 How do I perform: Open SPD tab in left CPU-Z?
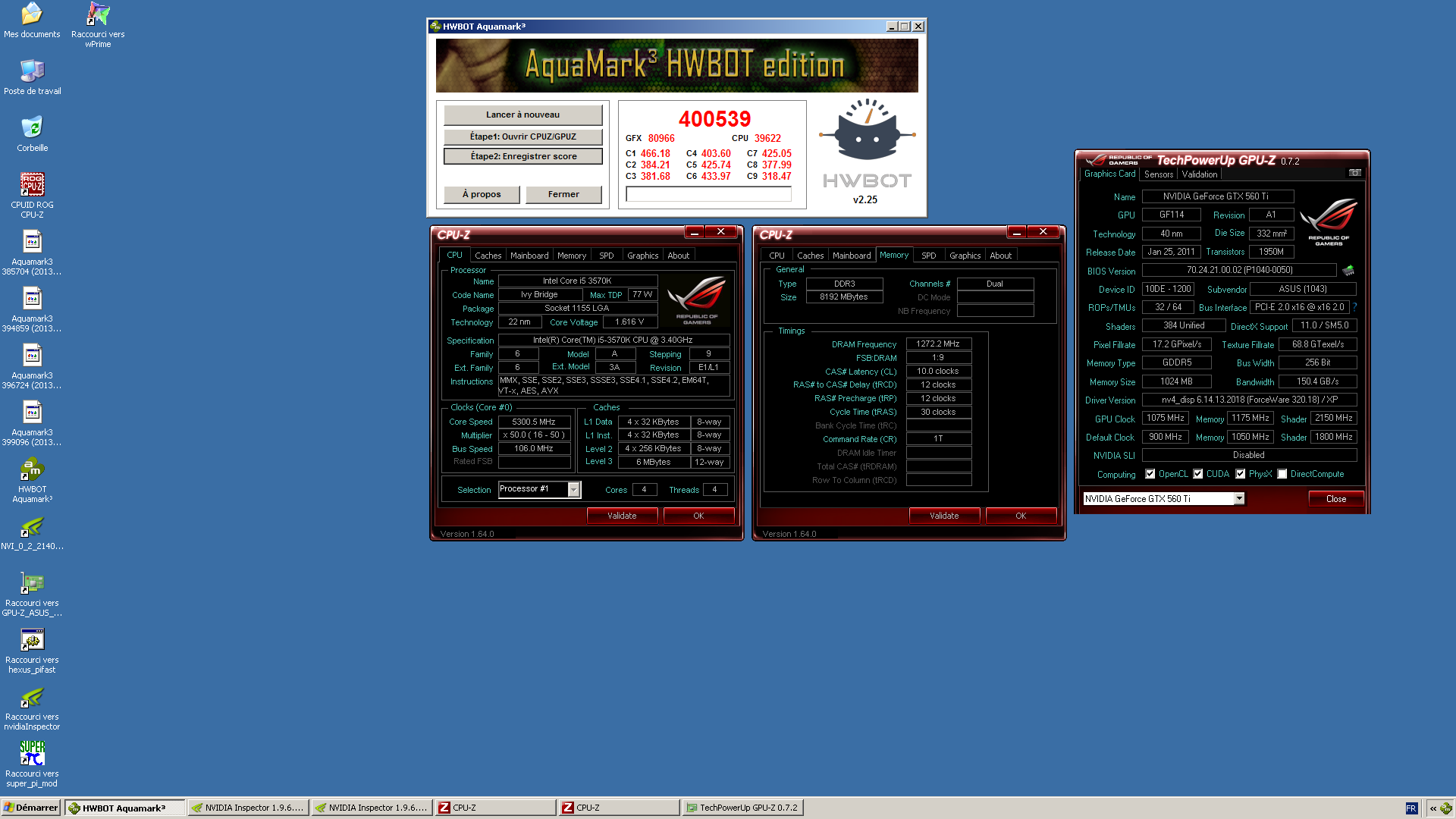607,256
